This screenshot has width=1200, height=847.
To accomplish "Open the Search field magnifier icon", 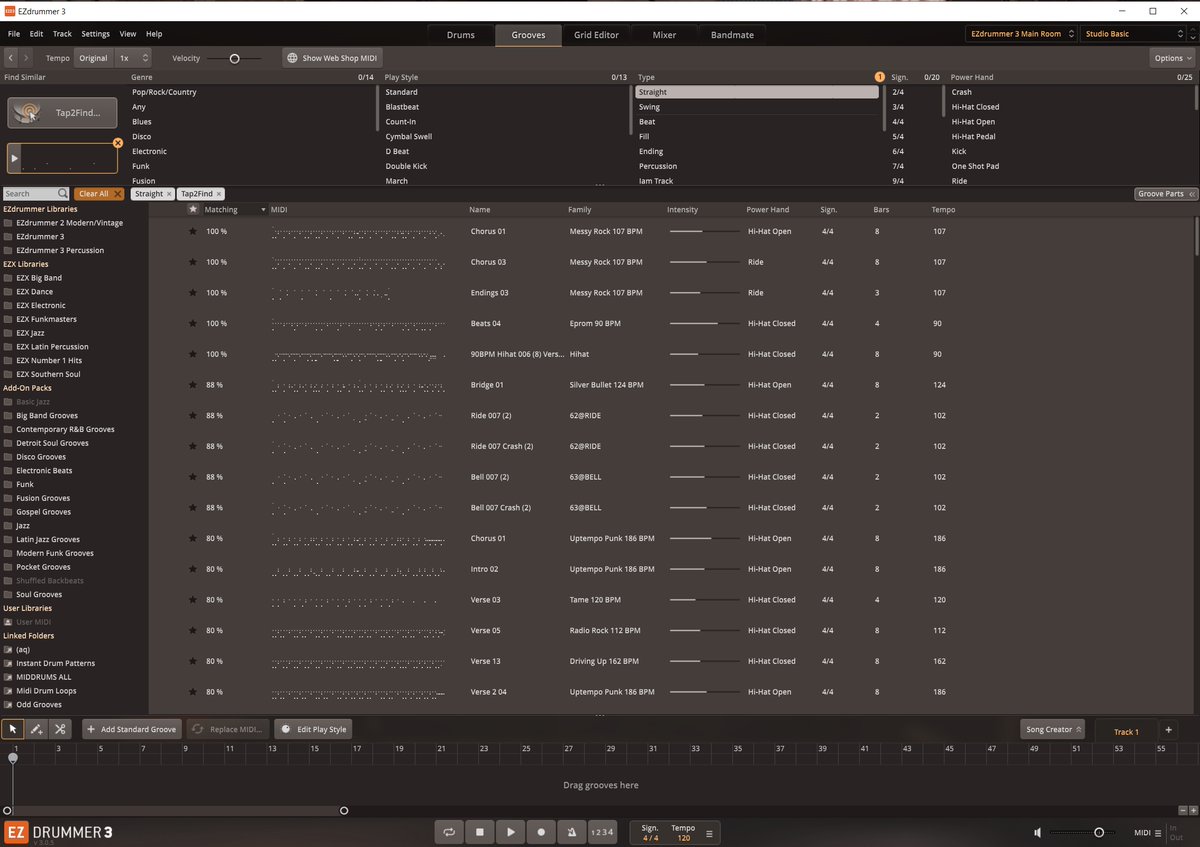I will [60, 193].
